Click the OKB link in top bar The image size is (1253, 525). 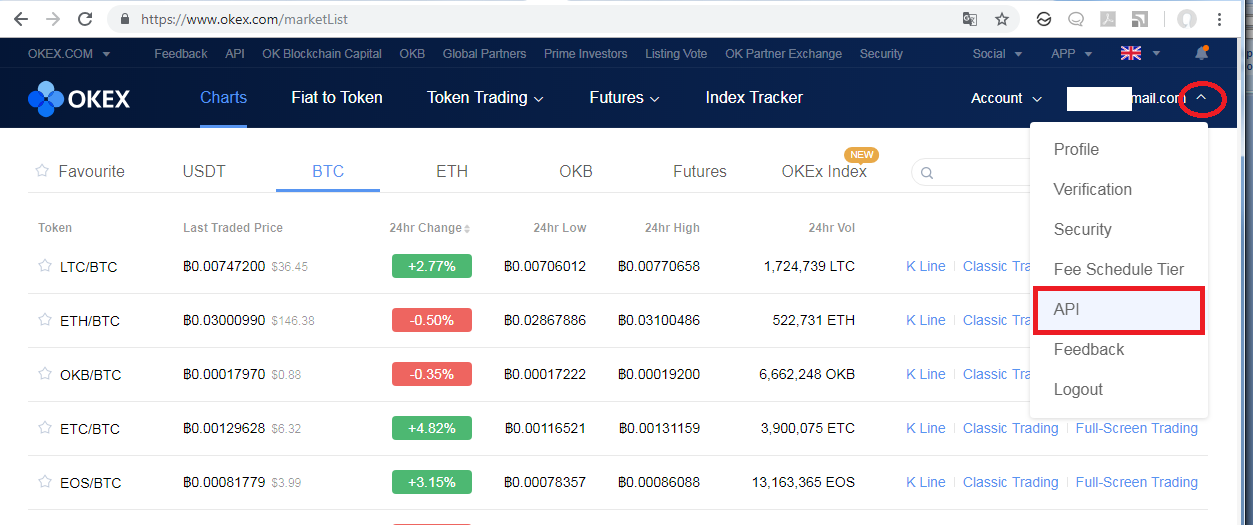pos(412,54)
